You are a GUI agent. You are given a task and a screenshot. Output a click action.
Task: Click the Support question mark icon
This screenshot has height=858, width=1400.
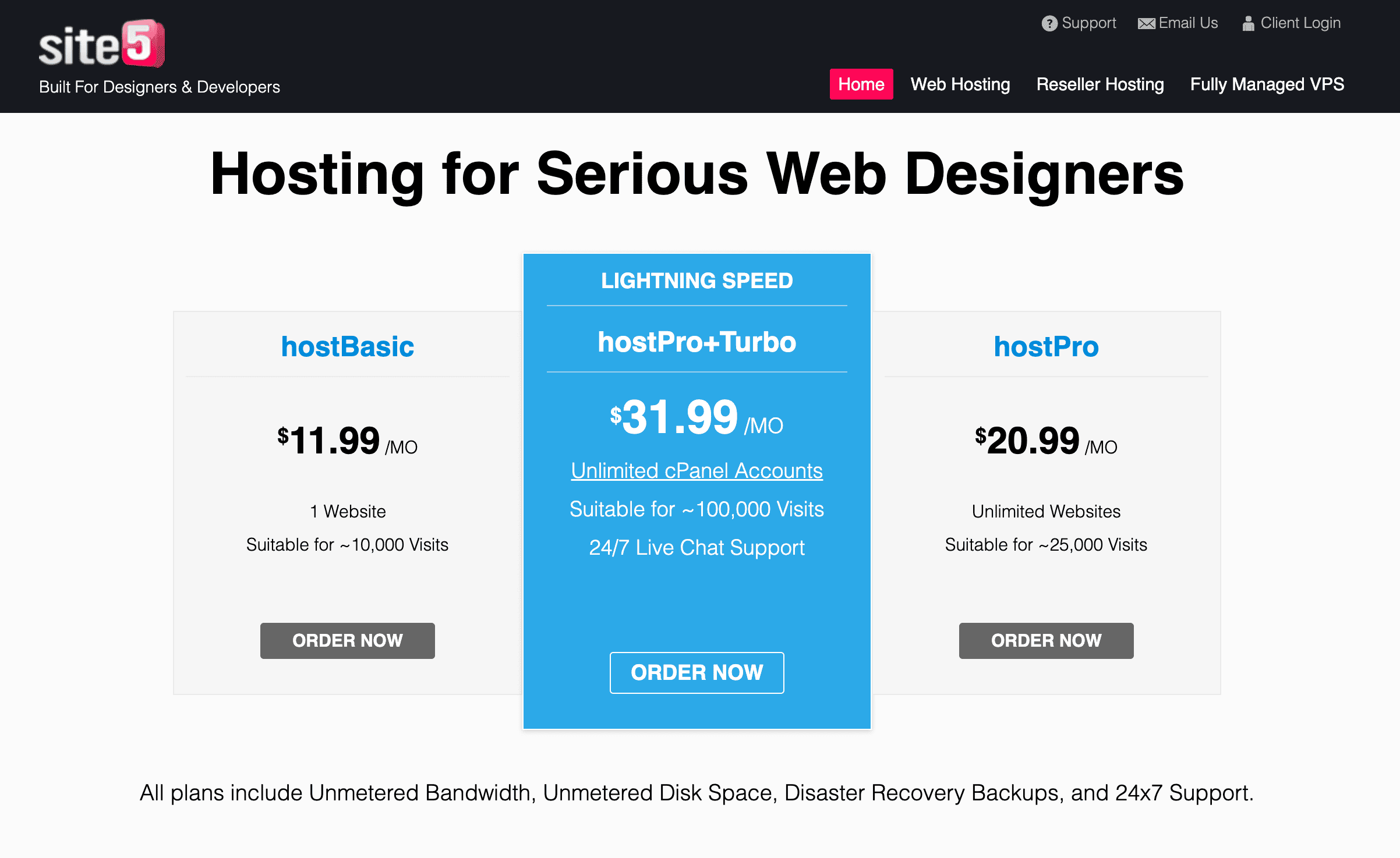[1049, 23]
